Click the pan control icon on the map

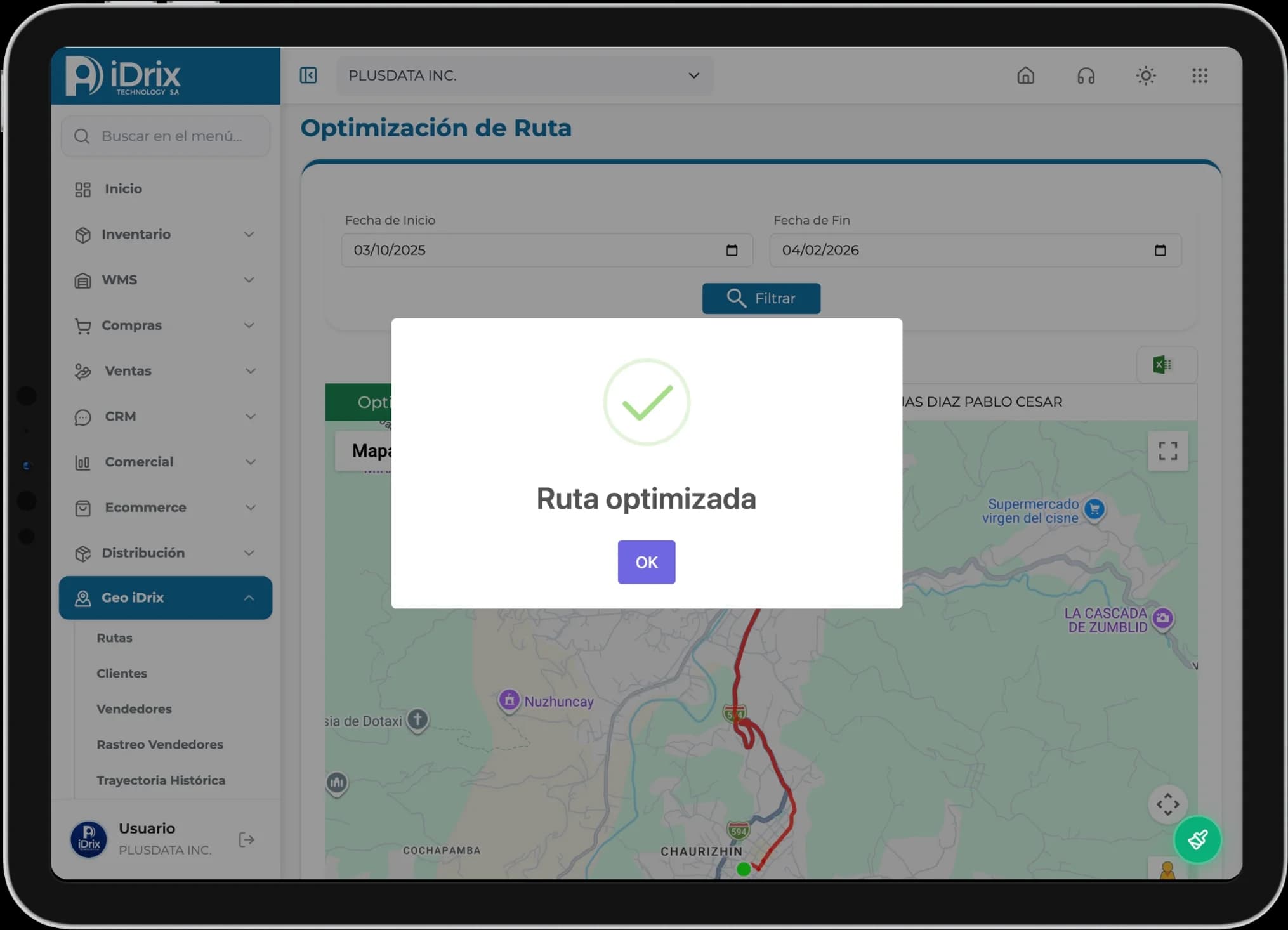click(x=1167, y=804)
